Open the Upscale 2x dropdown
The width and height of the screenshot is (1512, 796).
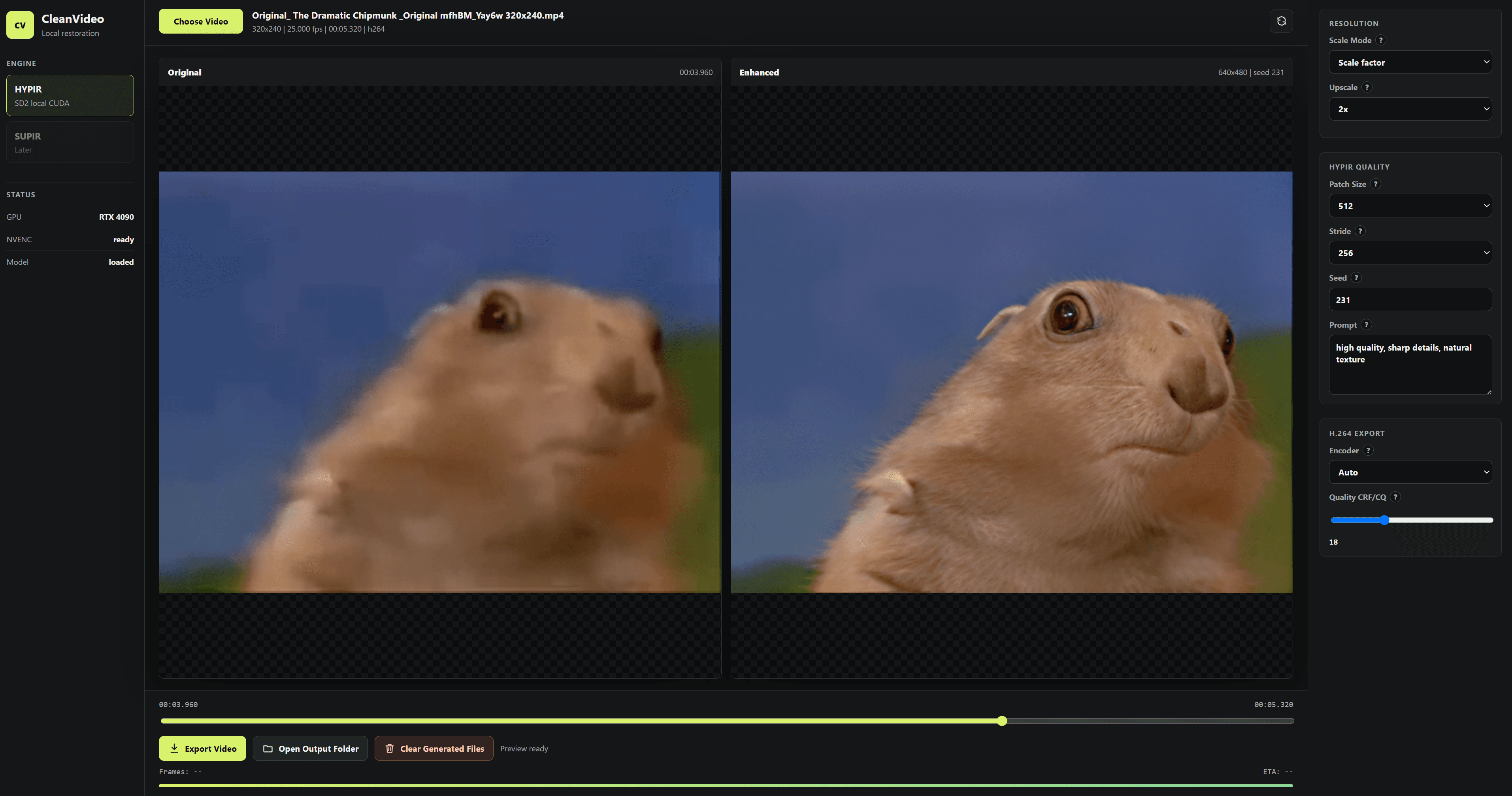[x=1410, y=109]
